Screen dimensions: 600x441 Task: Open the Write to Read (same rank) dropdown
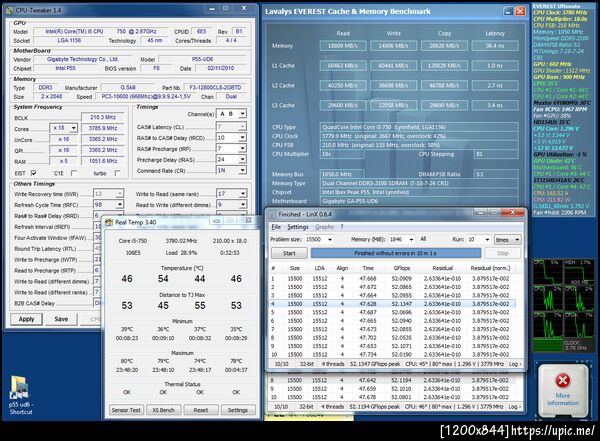tap(242, 194)
